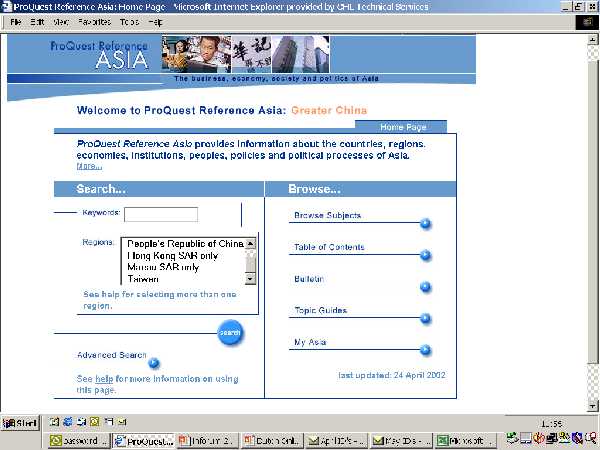Click the first quick launch icon next to Start
This screenshot has width=600, height=450.
coord(54,422)
